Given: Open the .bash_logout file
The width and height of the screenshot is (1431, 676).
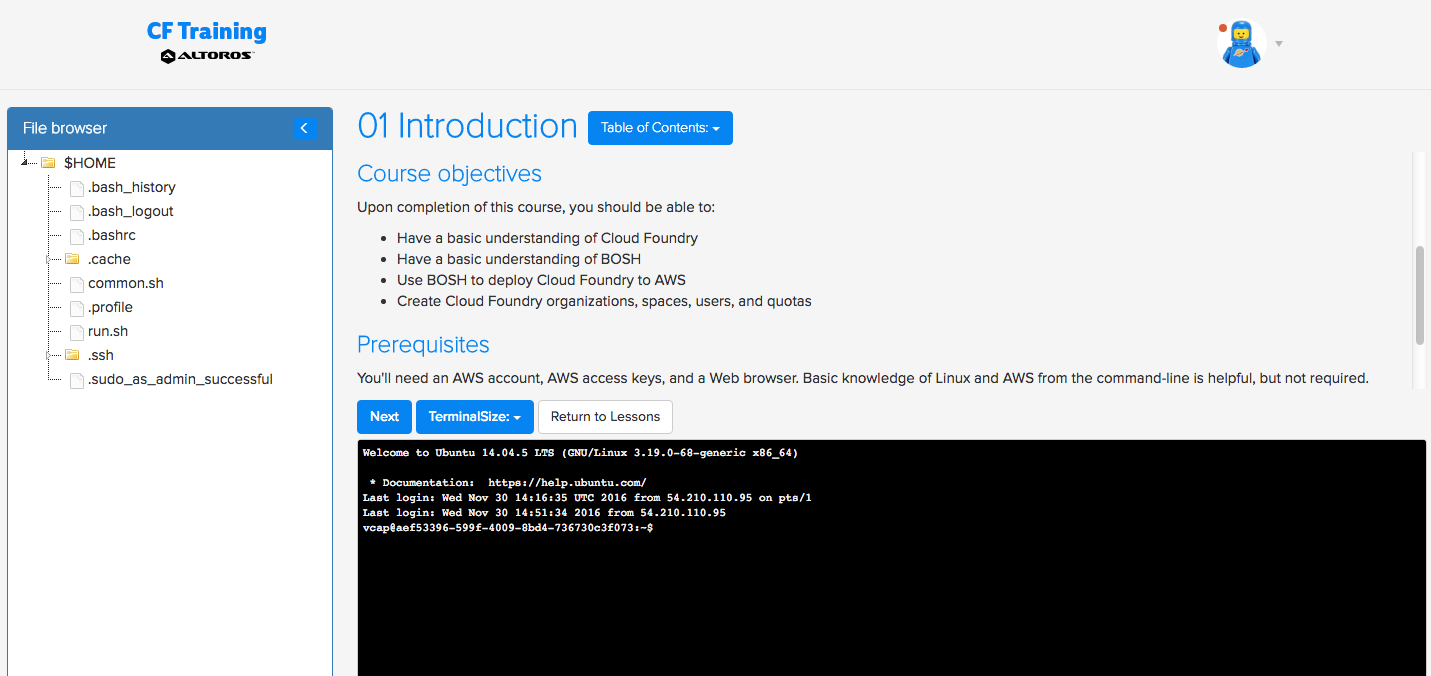Looking at the screenshot, I should pyautogui.click(x=131, y=211).
